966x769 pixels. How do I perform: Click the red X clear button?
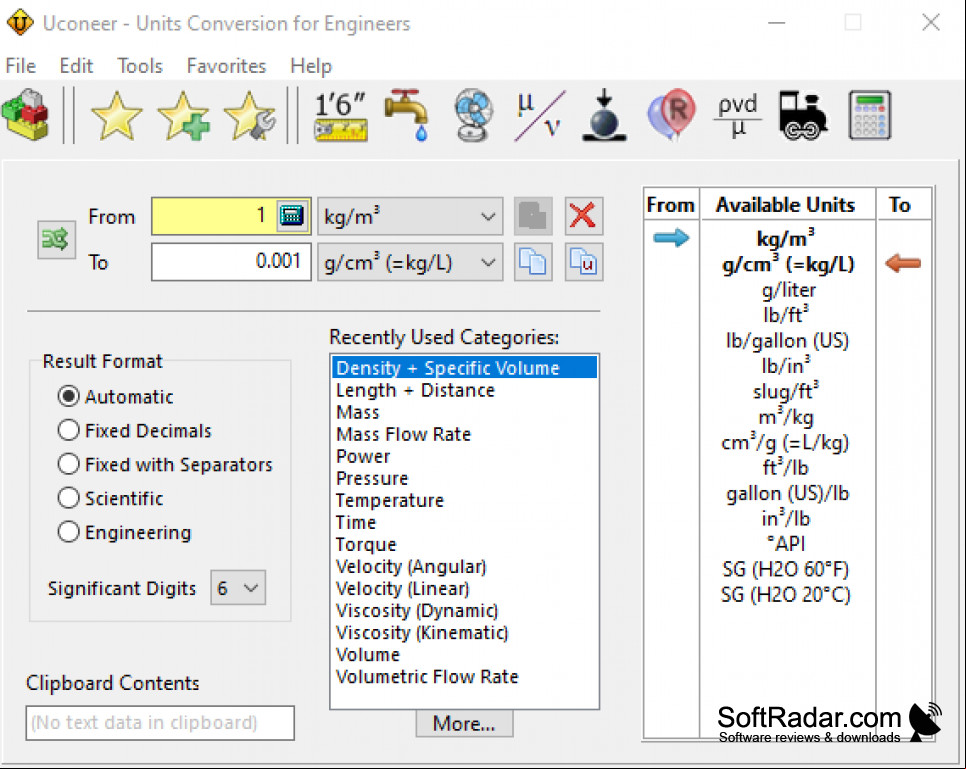coord(583,216)
